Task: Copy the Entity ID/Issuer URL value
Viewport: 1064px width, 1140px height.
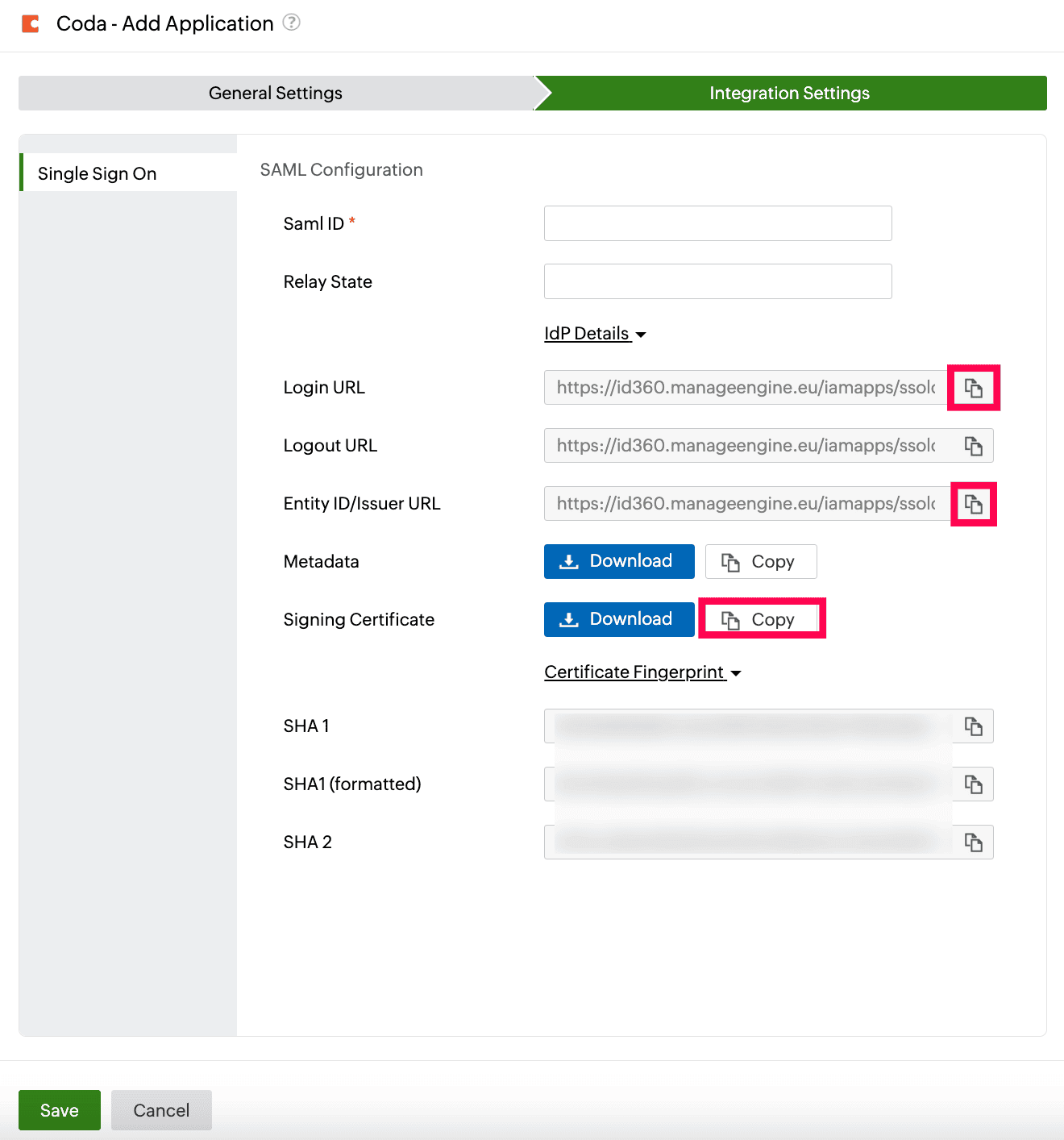Action: pos(974,504)
